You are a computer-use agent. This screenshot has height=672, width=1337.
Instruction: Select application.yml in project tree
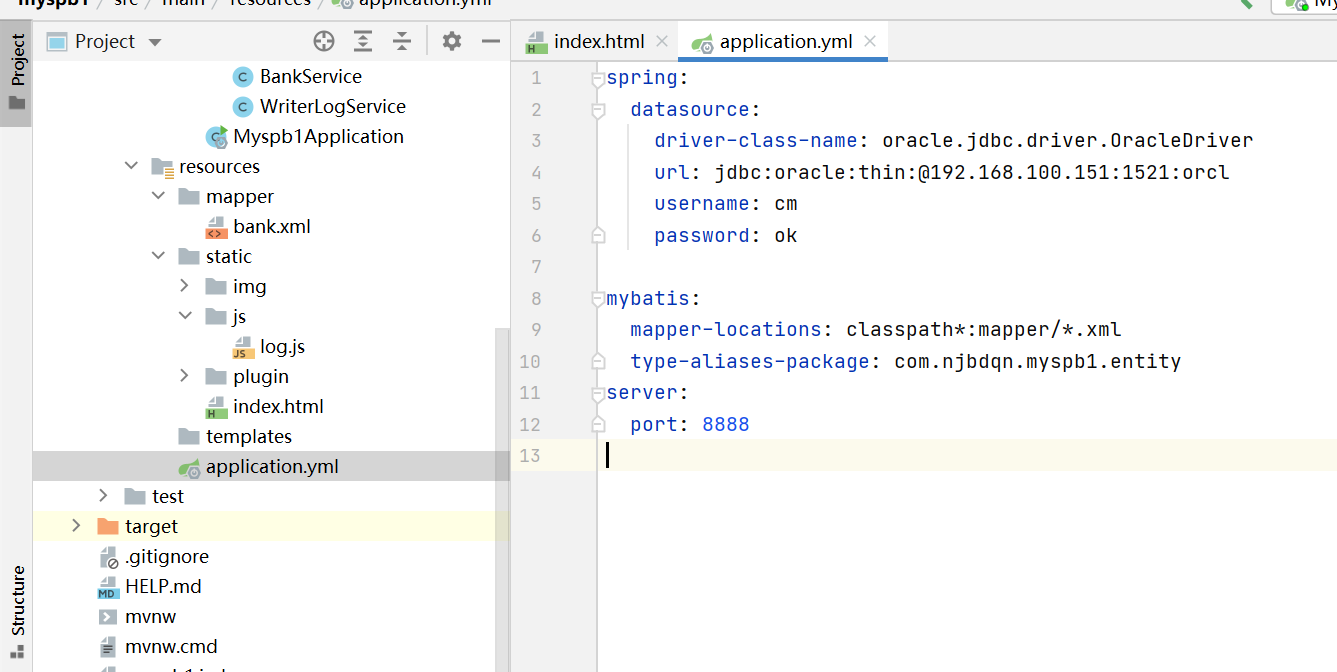coord(272,466)
